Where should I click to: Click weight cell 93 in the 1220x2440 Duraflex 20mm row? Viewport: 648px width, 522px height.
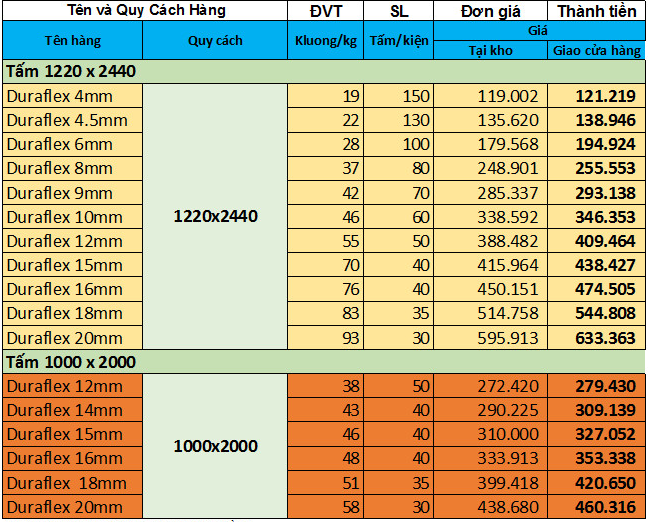326,338
